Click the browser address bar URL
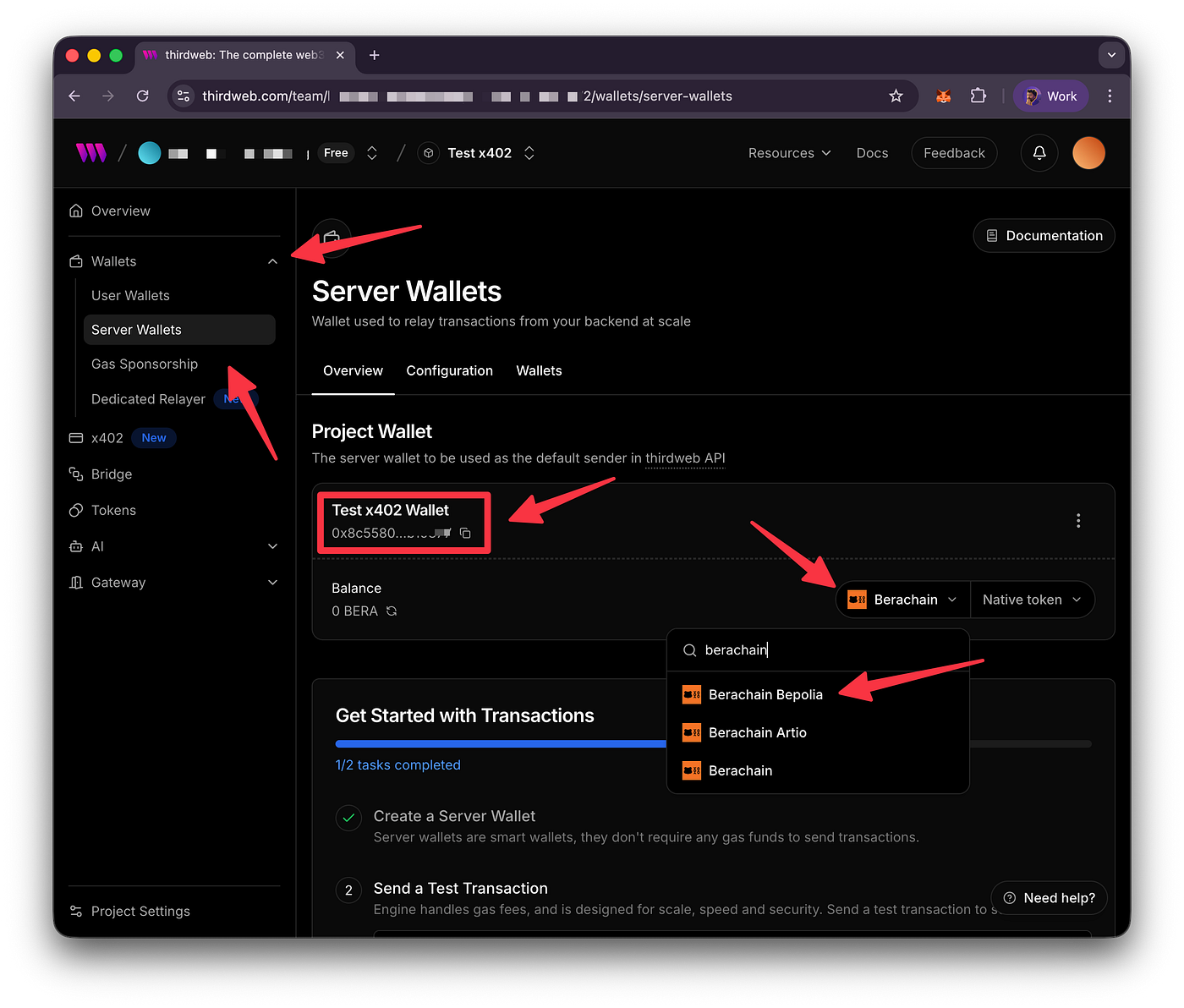 coord(468,96)
